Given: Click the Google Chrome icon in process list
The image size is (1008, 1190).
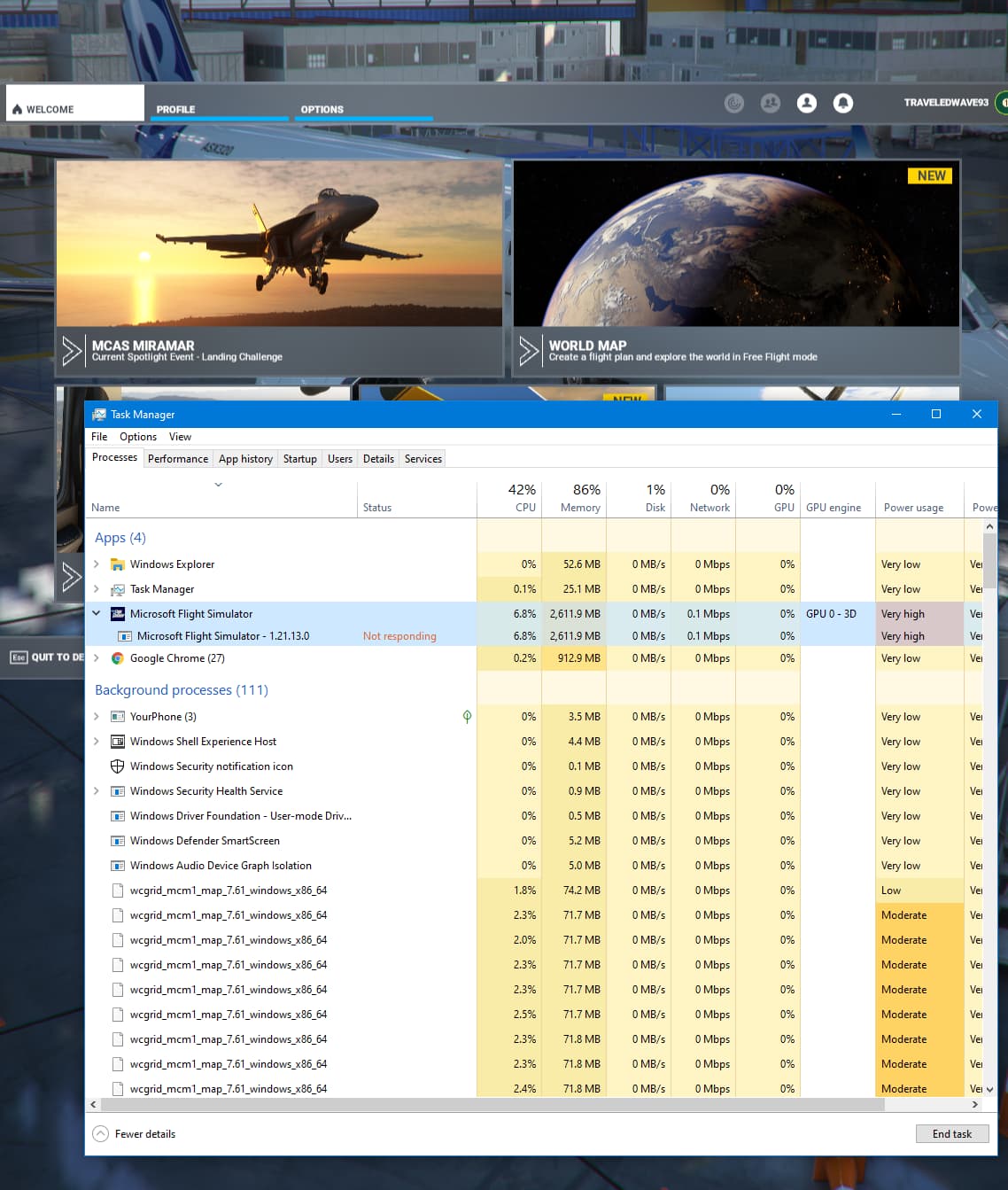Looking at the screenshot, I should (x=117, y=658).
